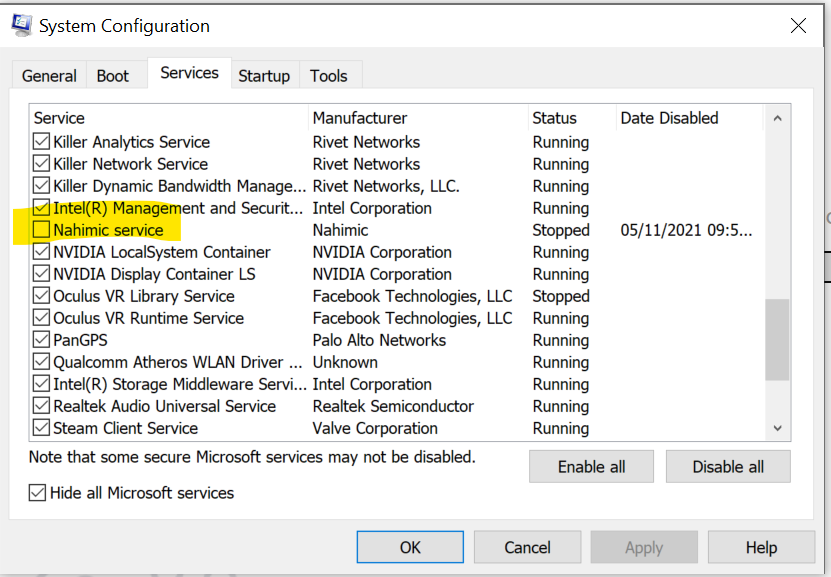Uncheck Killer Analytics Service checkbox
This screenshot has height=577, width=831.
click(x=41, y=141)
